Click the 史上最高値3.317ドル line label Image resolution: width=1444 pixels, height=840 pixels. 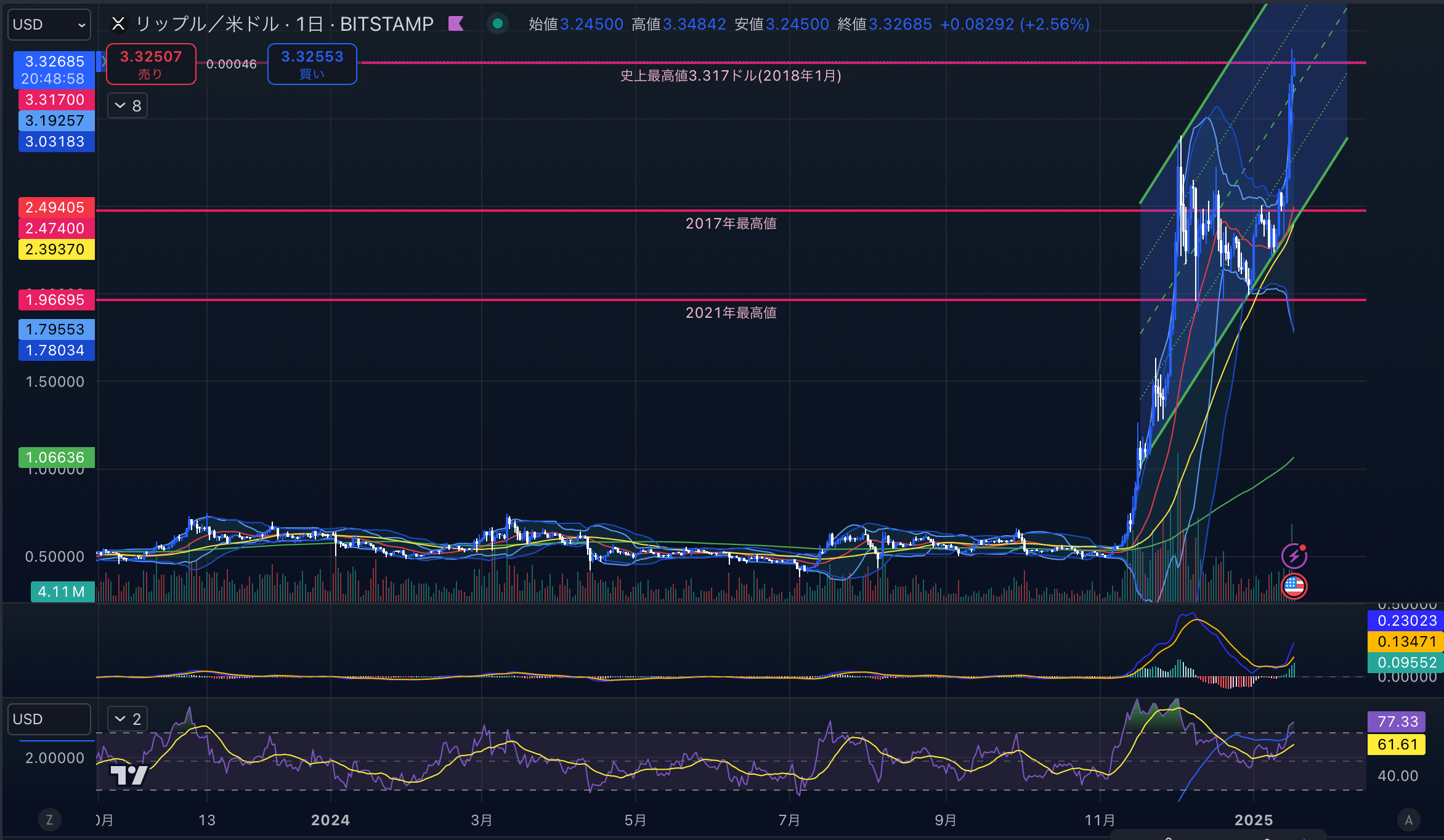(x=731, y=76)
